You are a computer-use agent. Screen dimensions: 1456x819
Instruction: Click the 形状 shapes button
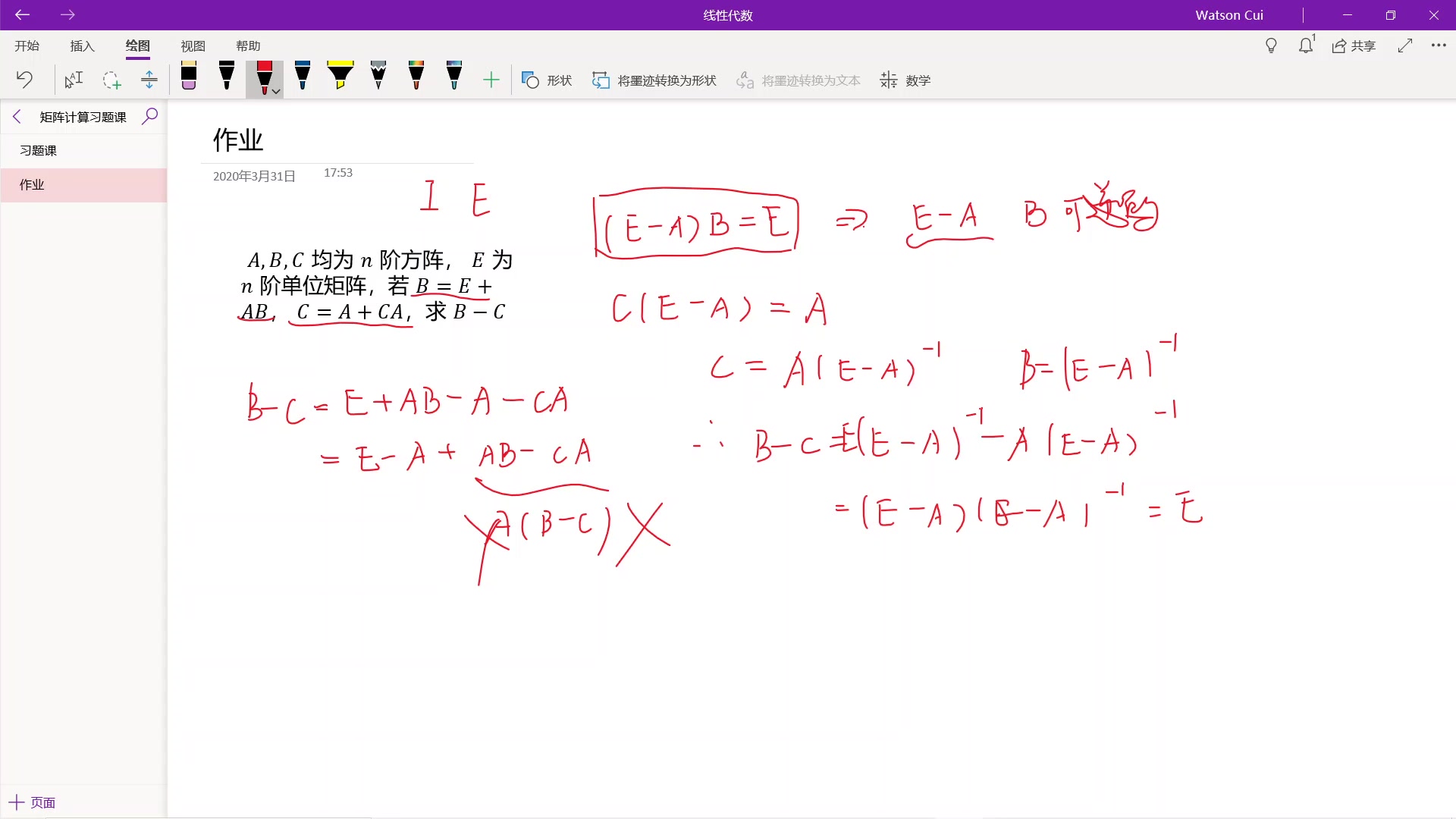pos(547,80)
